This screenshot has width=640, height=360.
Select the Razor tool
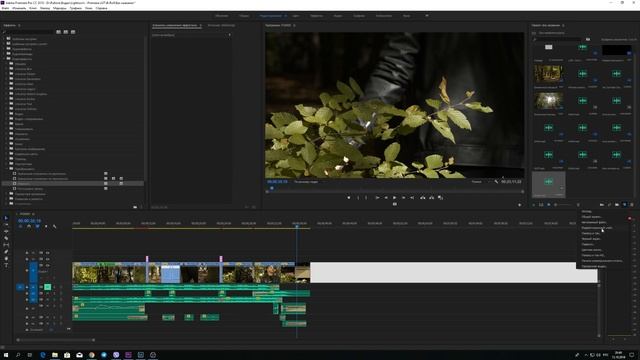(x=6, y=238)
